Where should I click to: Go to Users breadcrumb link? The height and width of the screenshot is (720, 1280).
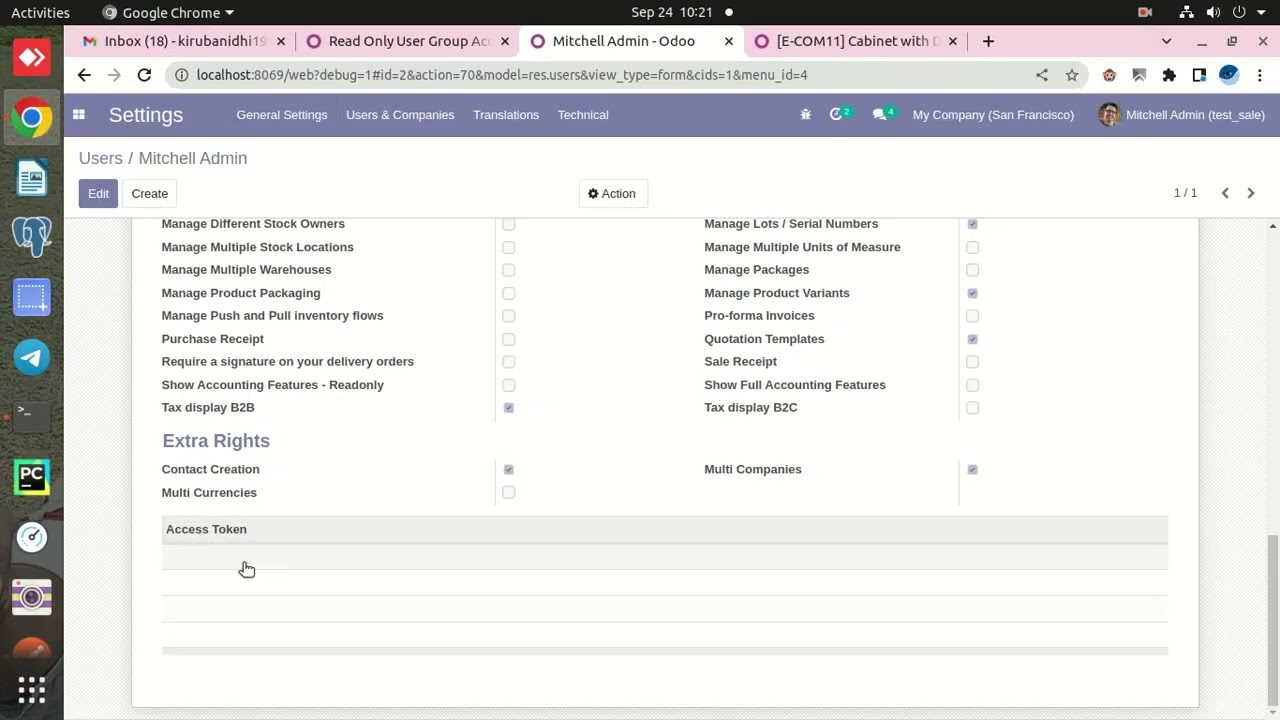tap(100, 158)
